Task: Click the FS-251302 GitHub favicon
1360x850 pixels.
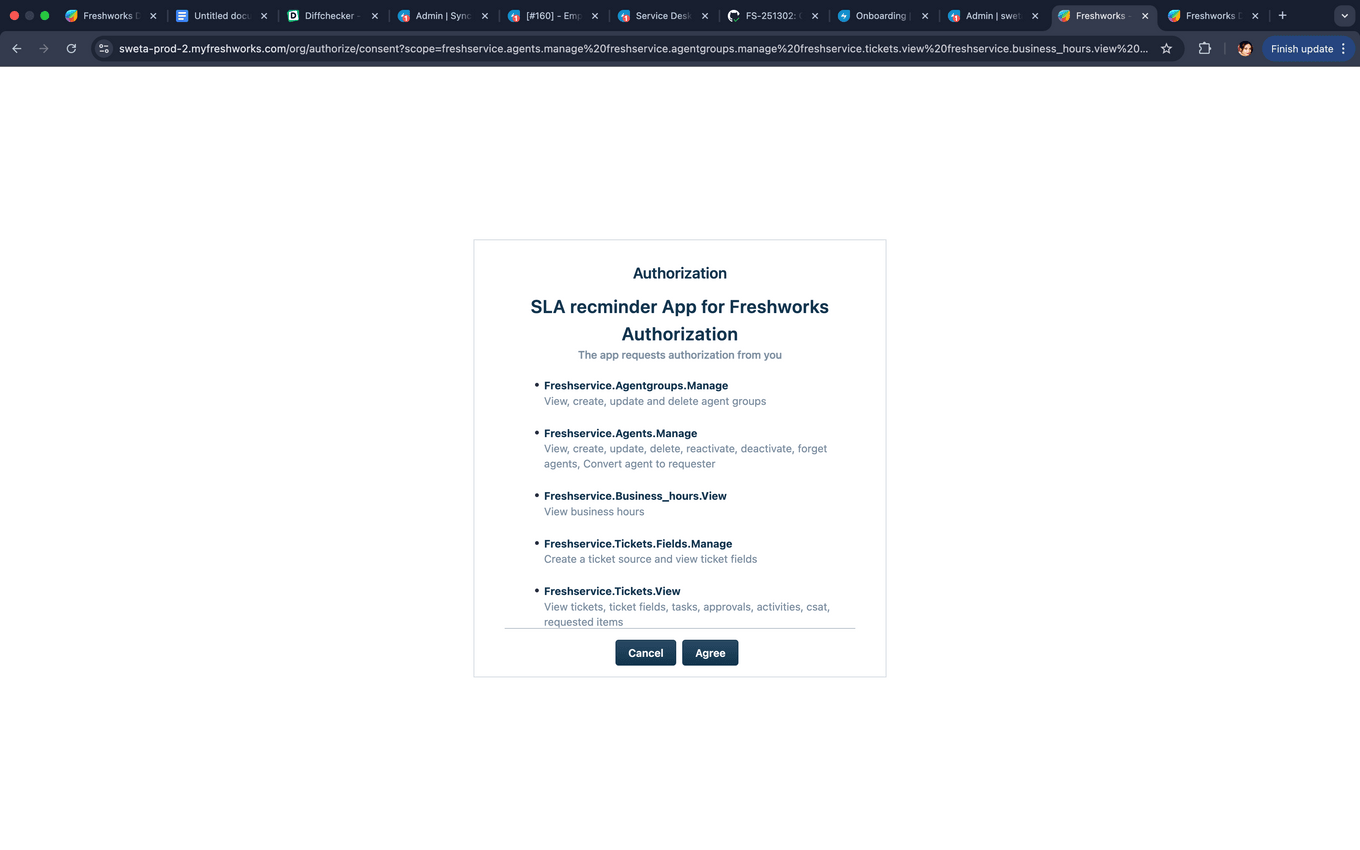Action: click(733, 16)
